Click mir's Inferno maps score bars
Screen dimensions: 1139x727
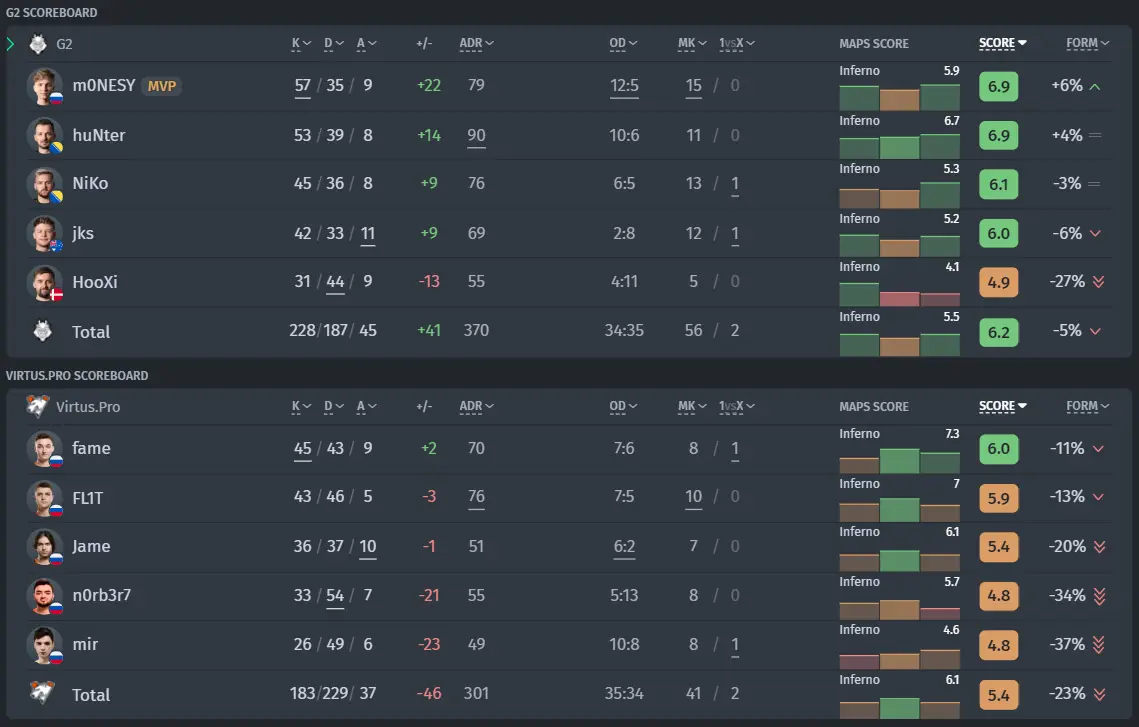(899, 657)
